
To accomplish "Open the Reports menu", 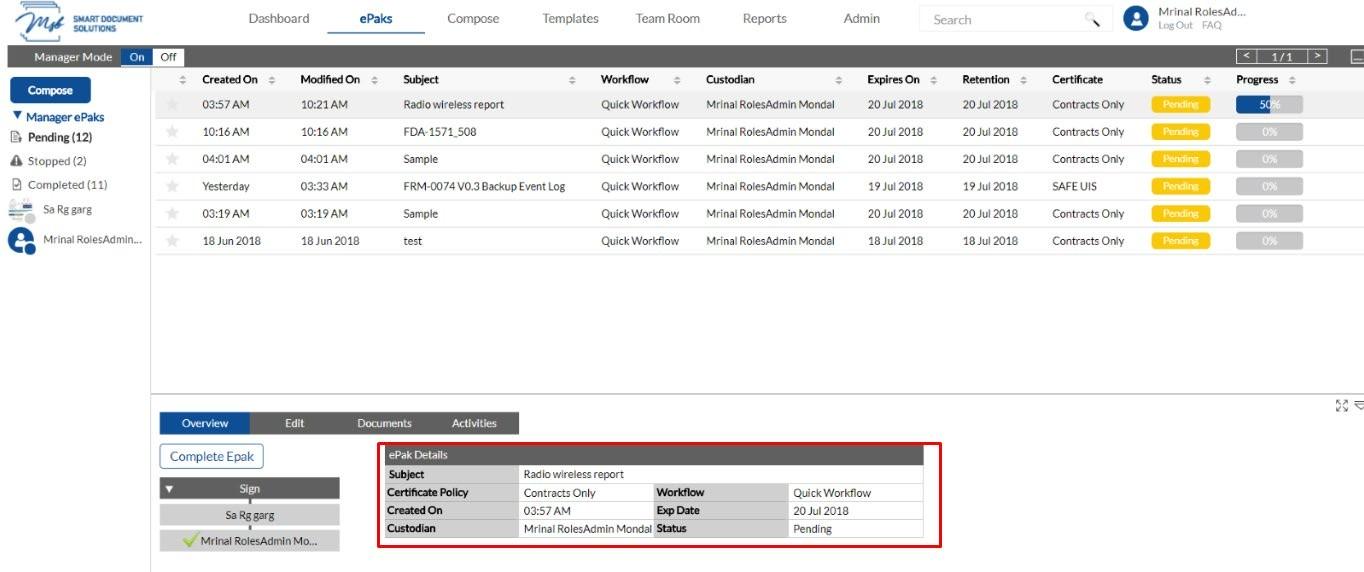I will 764,18.
